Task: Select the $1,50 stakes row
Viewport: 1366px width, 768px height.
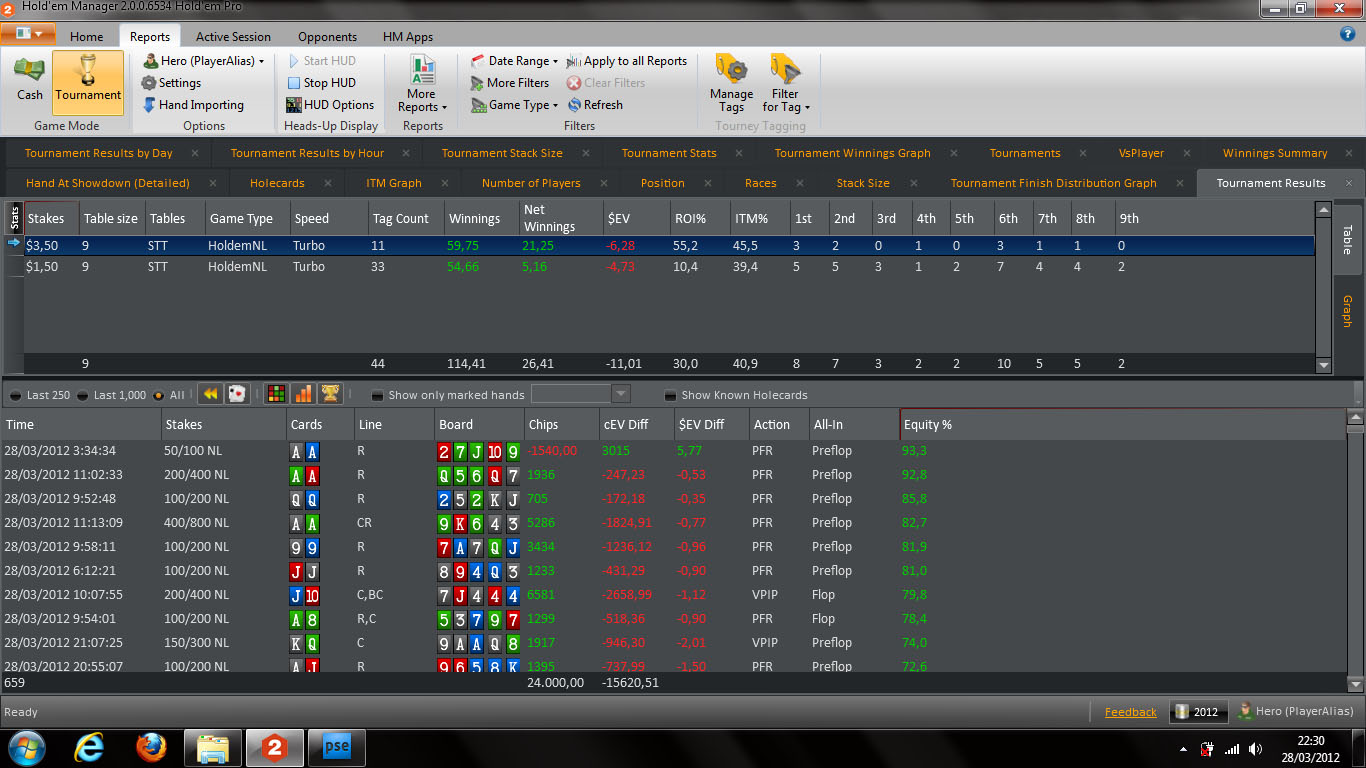Action: pyautogui.click(x=667, y=267)
